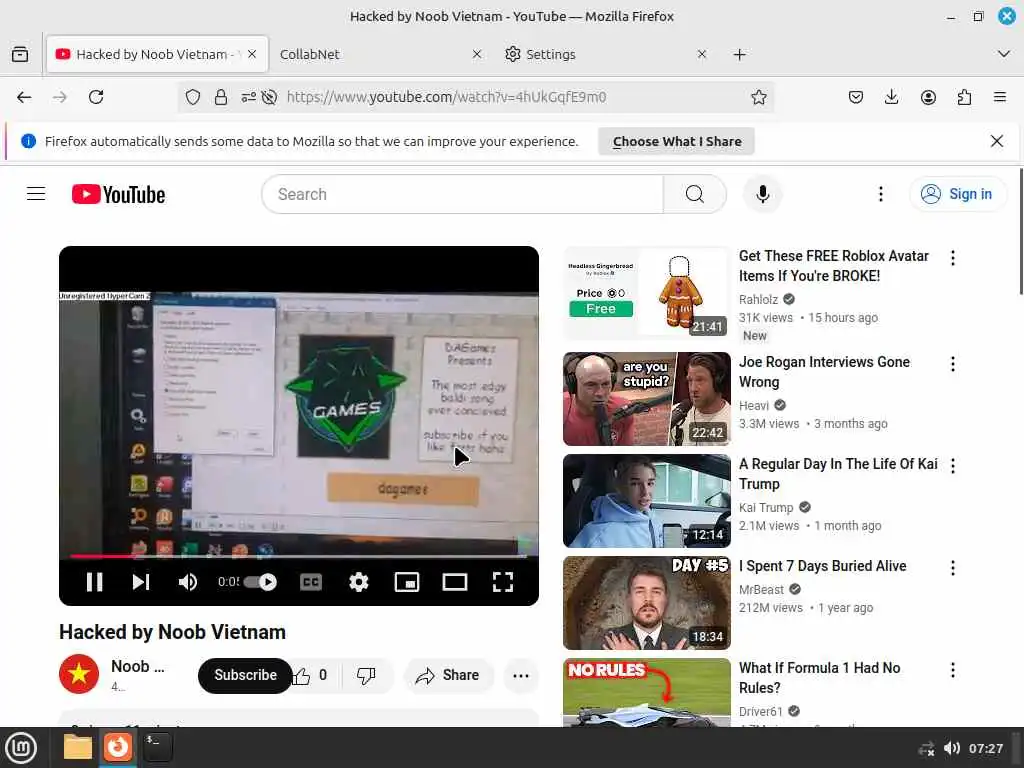Image resolution: width=1024 pixels, height=768 pixels.
Task: Subscribe to the Noob channel
Action: click(x=245, y=675)
